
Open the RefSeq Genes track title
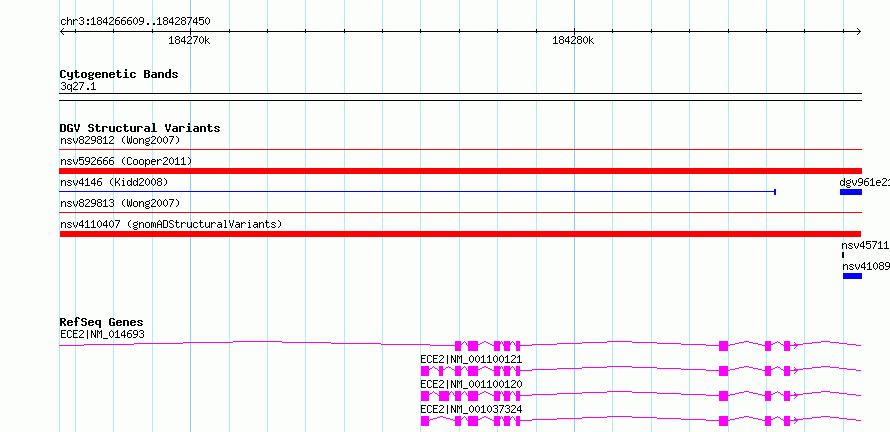(102, 322)
